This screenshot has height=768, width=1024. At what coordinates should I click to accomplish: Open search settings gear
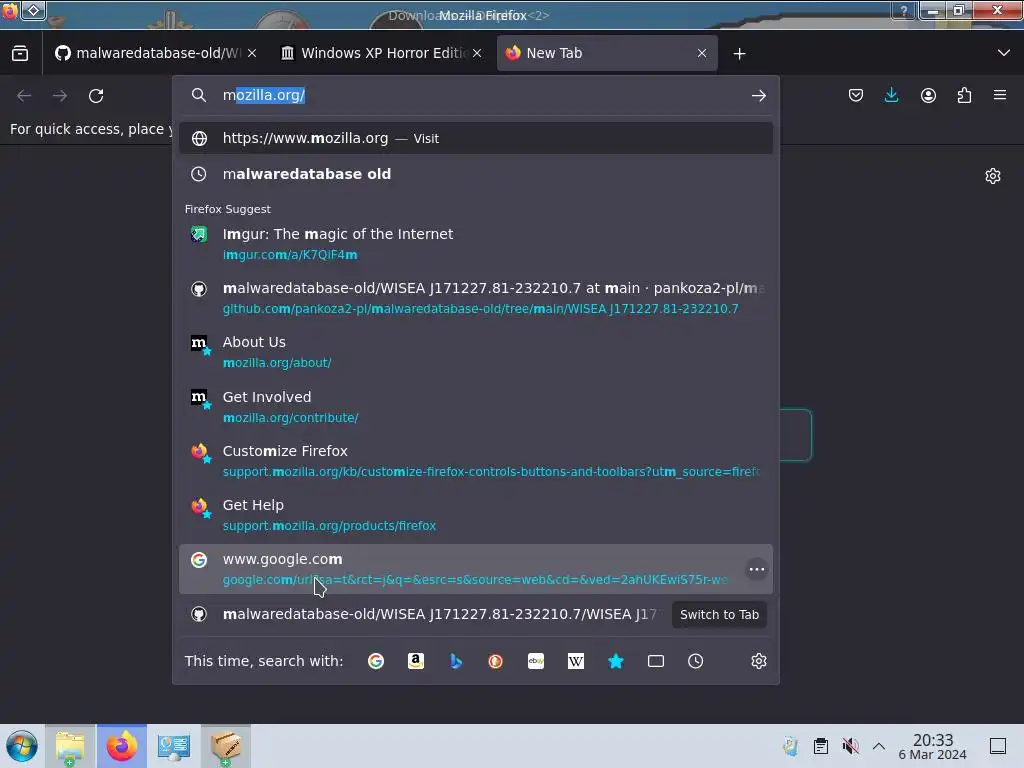[758, 661]
